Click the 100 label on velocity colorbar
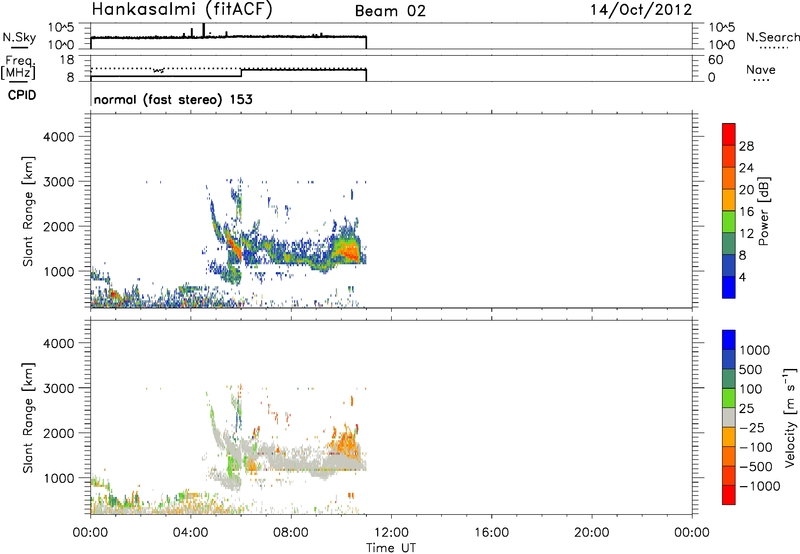 (x=751, y=389)
